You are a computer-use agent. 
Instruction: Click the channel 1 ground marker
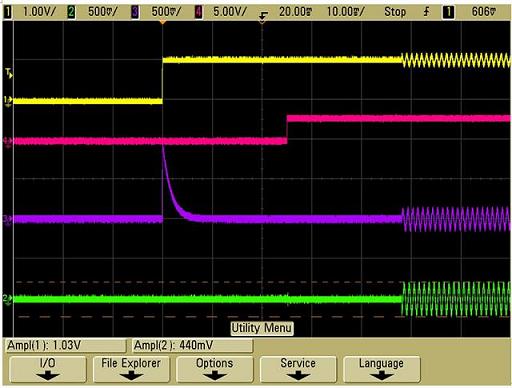[8, 101]
